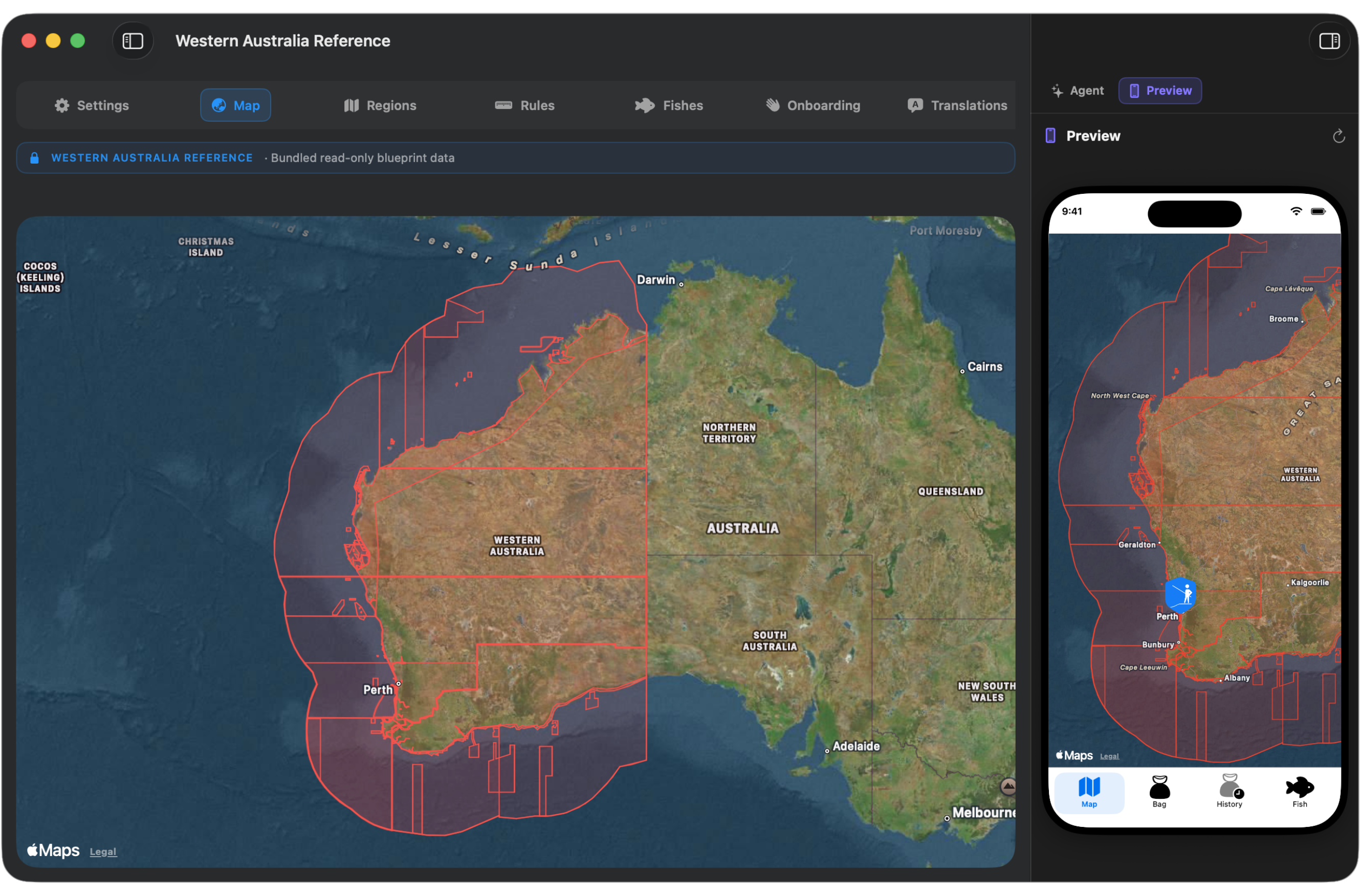Click the Translations character bubble icon
Image resolution: width=1361 pixels, height=896 pixels.
coord(915,105)
